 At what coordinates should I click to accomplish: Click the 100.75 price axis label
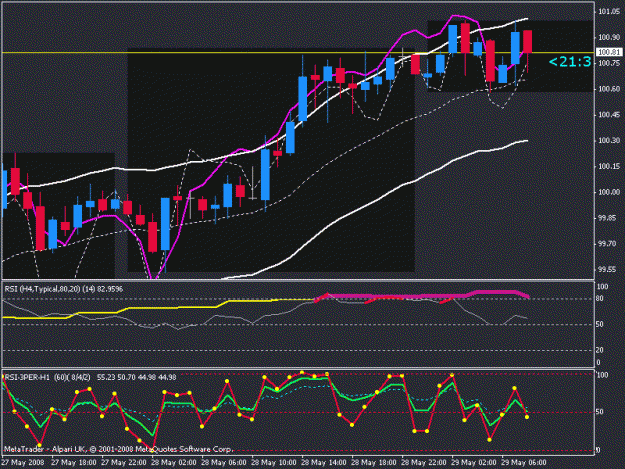(609, 63)
